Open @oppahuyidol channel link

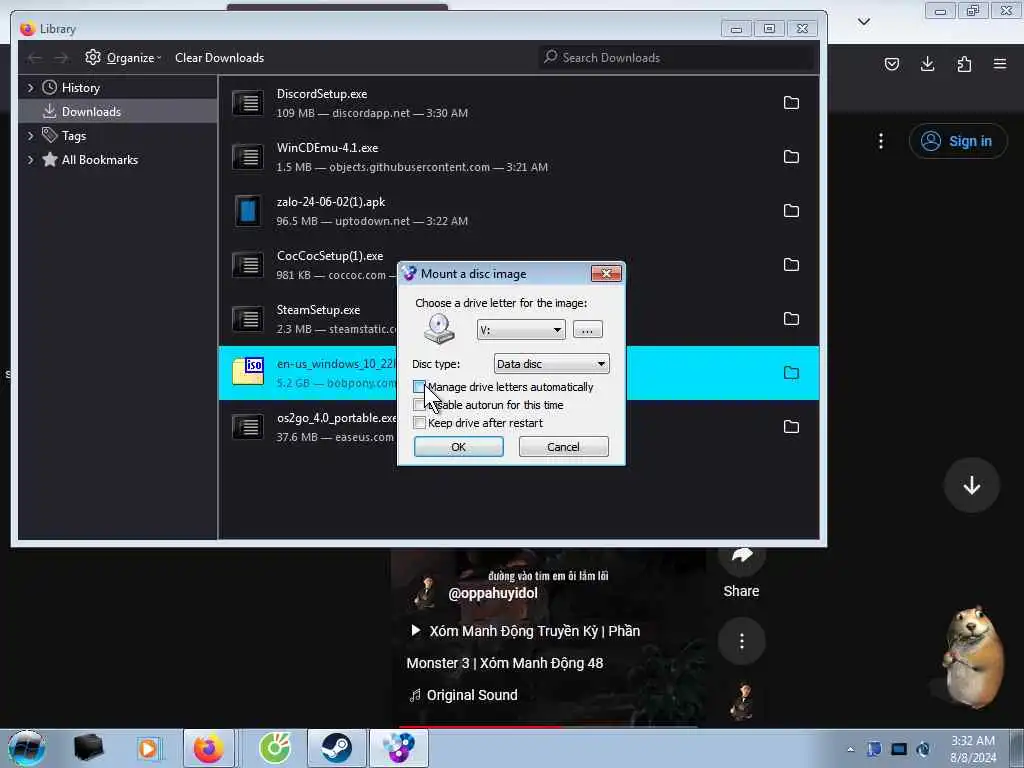pos(493,593)
